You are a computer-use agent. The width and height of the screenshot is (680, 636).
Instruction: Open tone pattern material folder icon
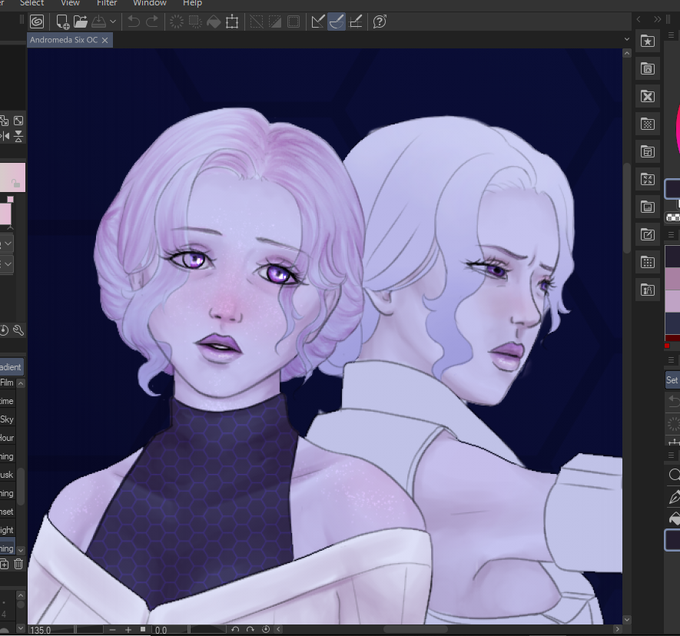647,124
